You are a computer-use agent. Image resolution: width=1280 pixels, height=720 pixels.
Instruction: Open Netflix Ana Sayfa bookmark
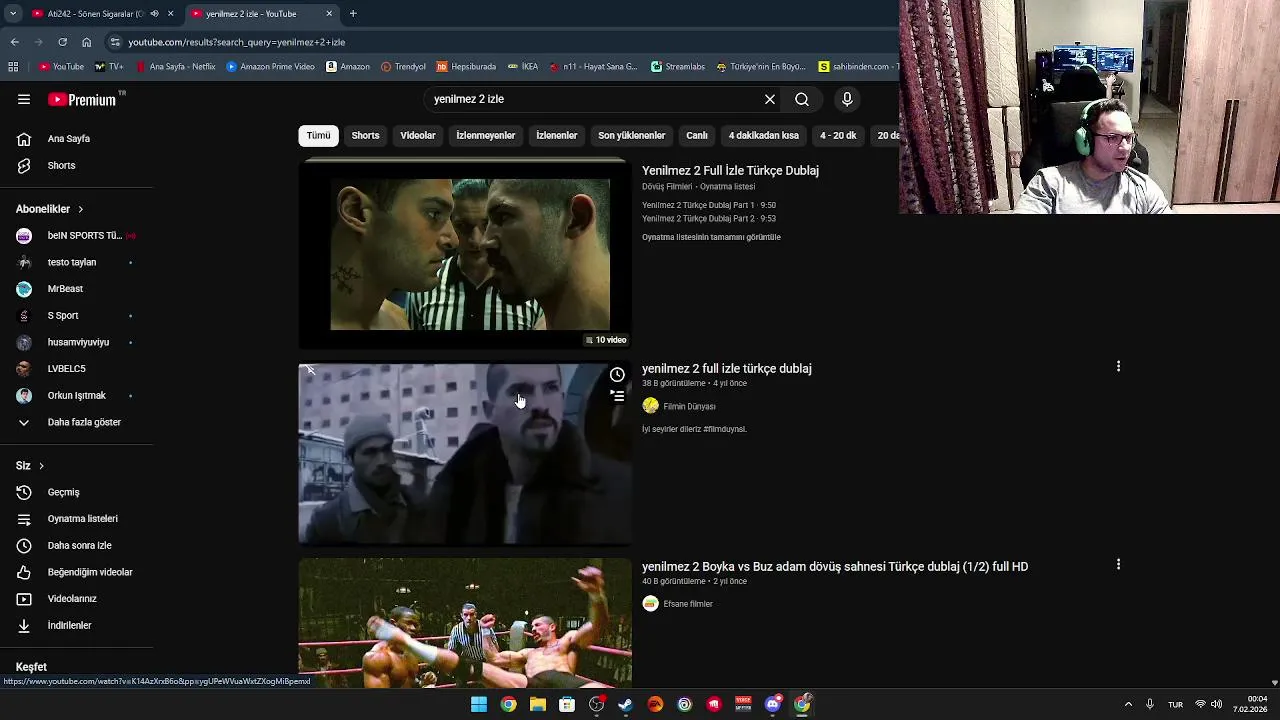(x=175, y=67)
